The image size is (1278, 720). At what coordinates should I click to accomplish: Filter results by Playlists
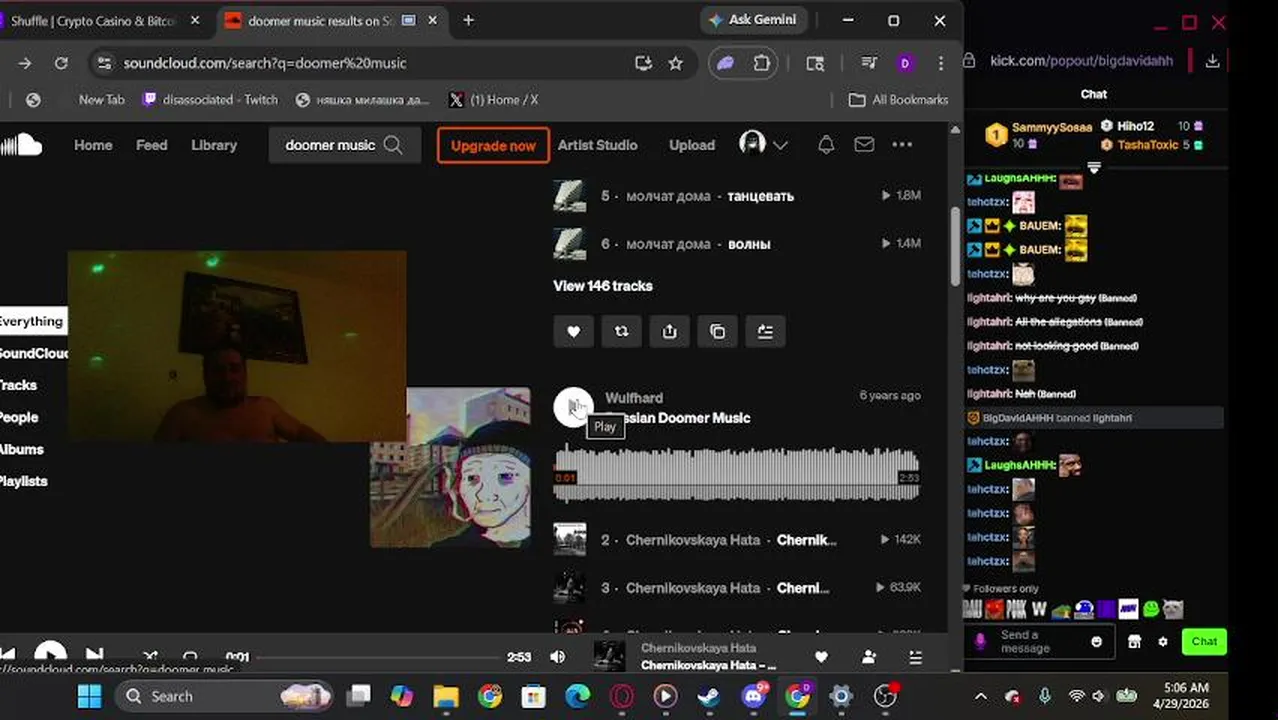(24, 481)
